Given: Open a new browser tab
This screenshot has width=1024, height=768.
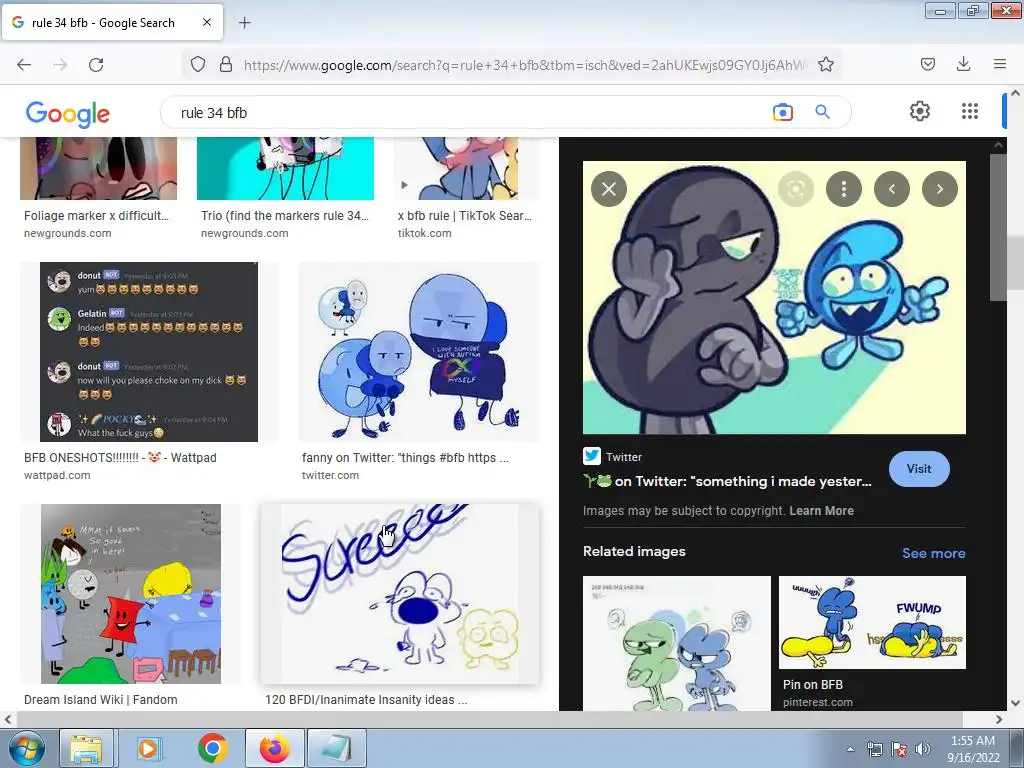Looking at the screenshot, I should [x=244, y=23].
